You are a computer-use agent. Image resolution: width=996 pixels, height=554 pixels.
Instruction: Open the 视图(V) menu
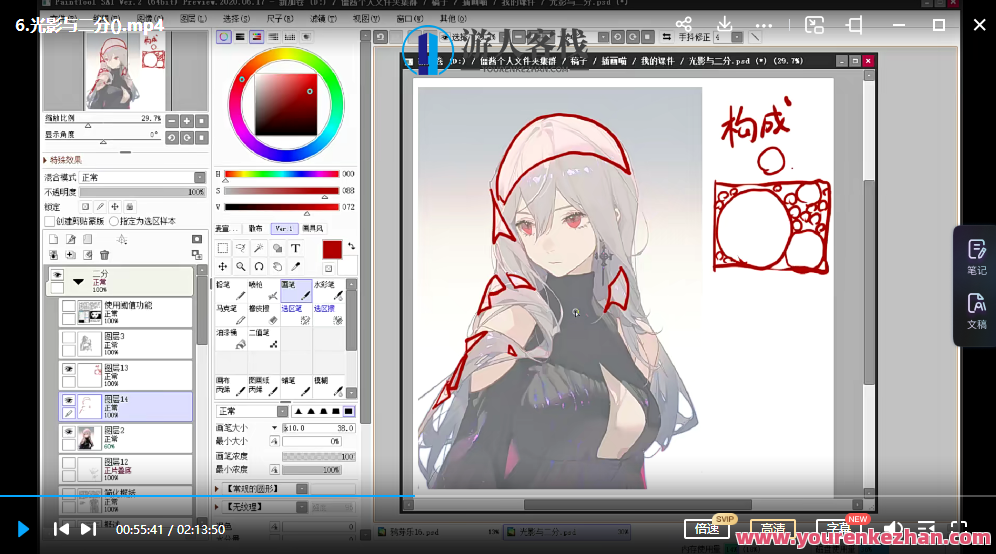(366, 18)
